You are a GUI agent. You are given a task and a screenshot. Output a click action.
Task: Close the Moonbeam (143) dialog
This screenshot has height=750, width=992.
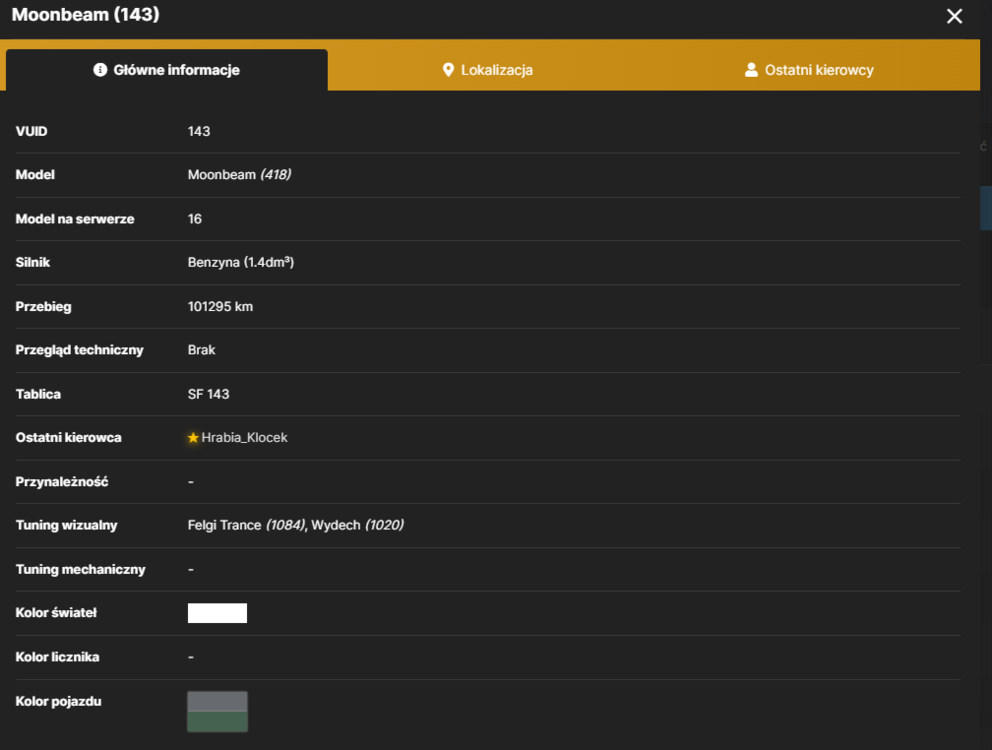pyautogui.click(x=954, y=16)
